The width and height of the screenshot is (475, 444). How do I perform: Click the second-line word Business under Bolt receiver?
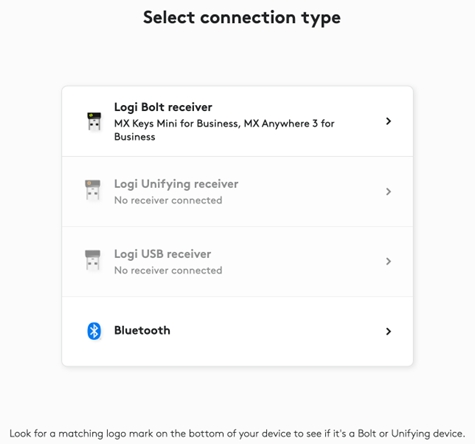click(135, 137)
